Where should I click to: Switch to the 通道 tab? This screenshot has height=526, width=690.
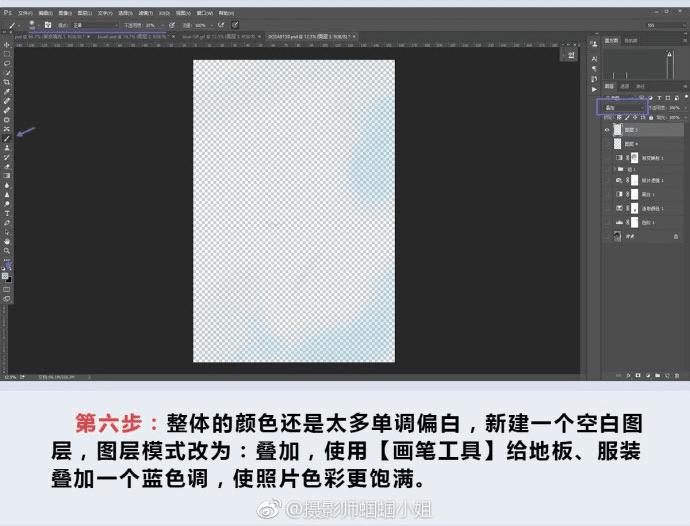(x=624, y=86)
